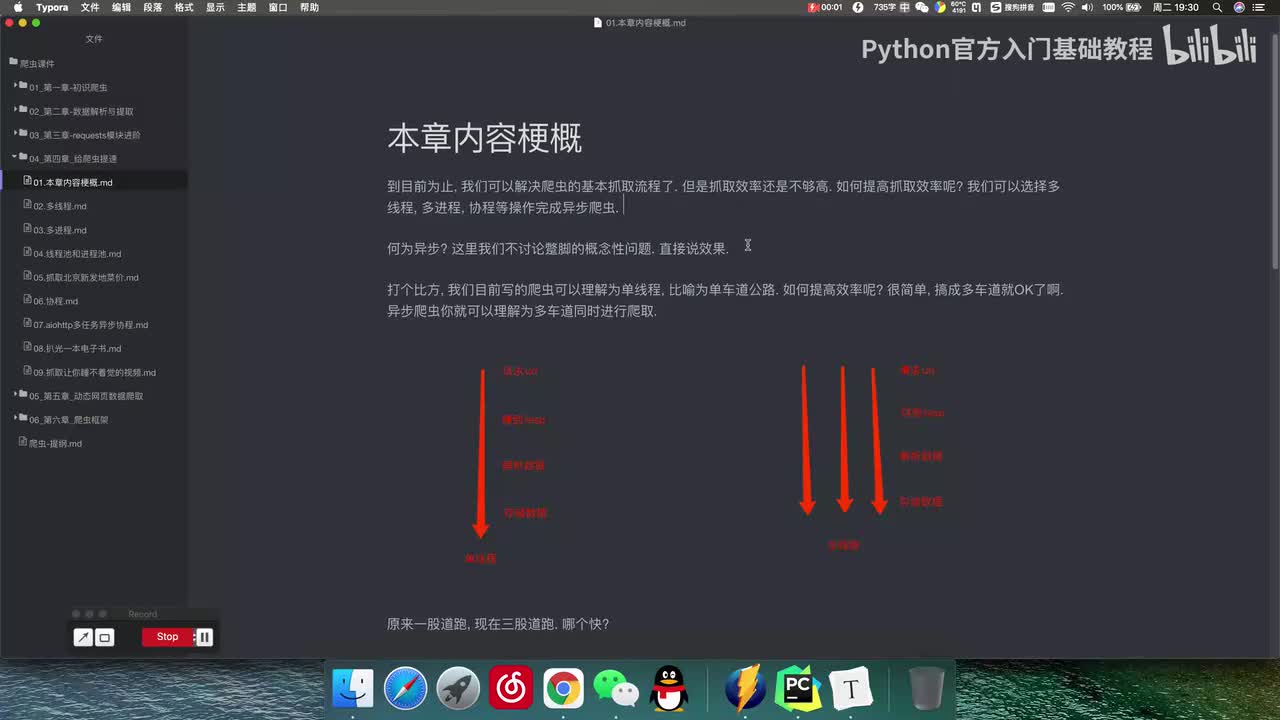Open the 主题 menu
Screen dimensions: 1280x720
coord(247,7)
